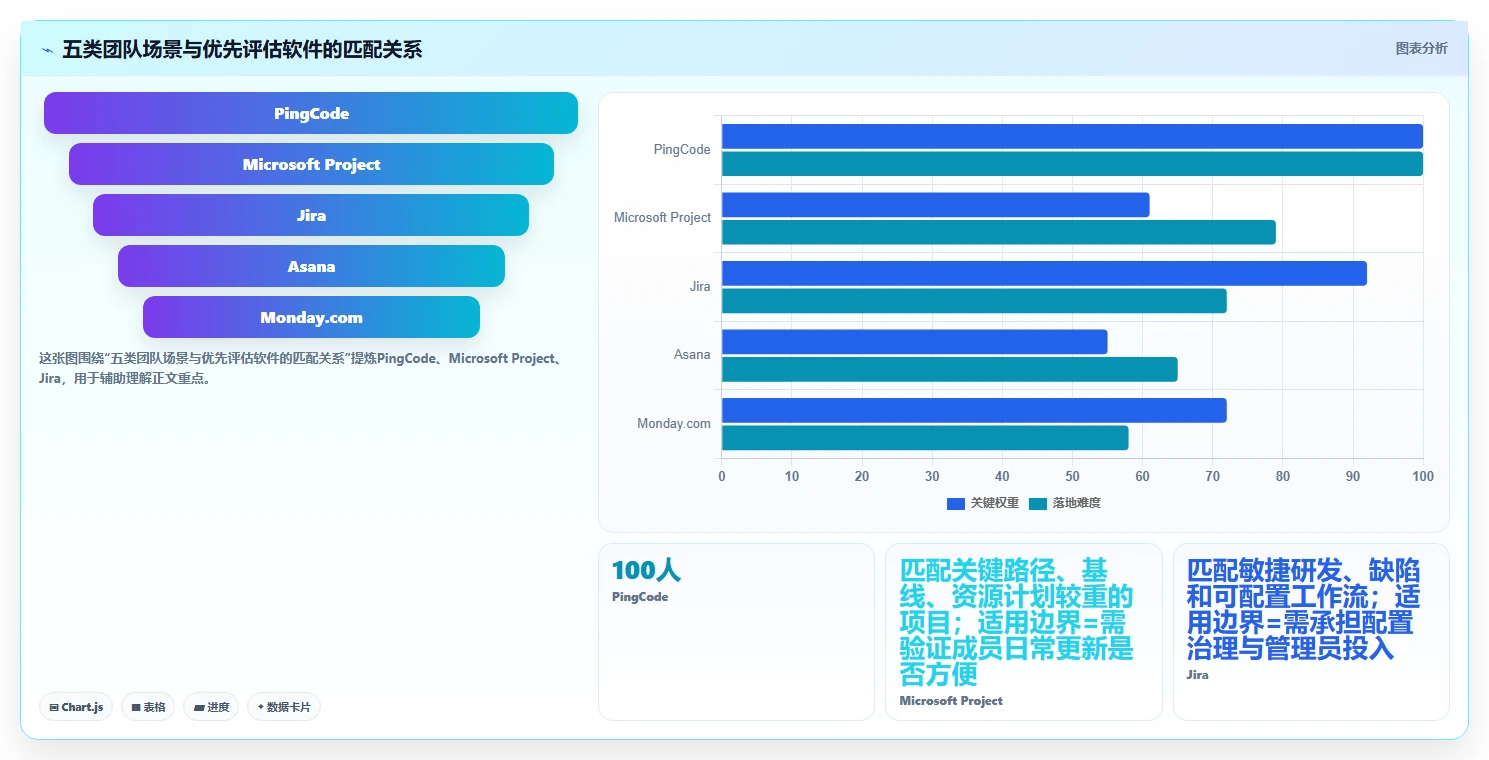The image size is (1489, 760).
Task: Click the lightning icon beside the title
Action: 47,50
